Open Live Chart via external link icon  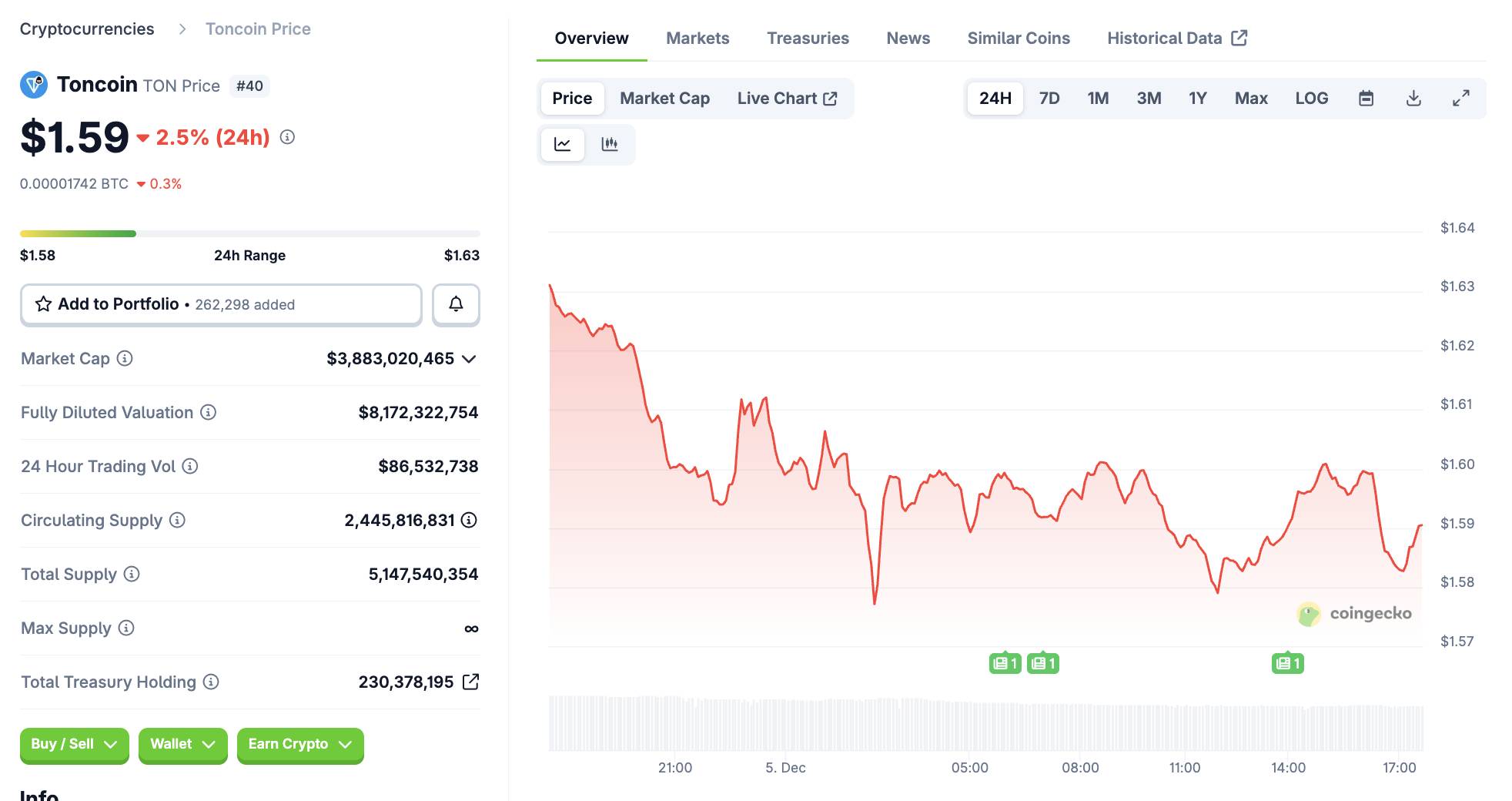point(830,98)
